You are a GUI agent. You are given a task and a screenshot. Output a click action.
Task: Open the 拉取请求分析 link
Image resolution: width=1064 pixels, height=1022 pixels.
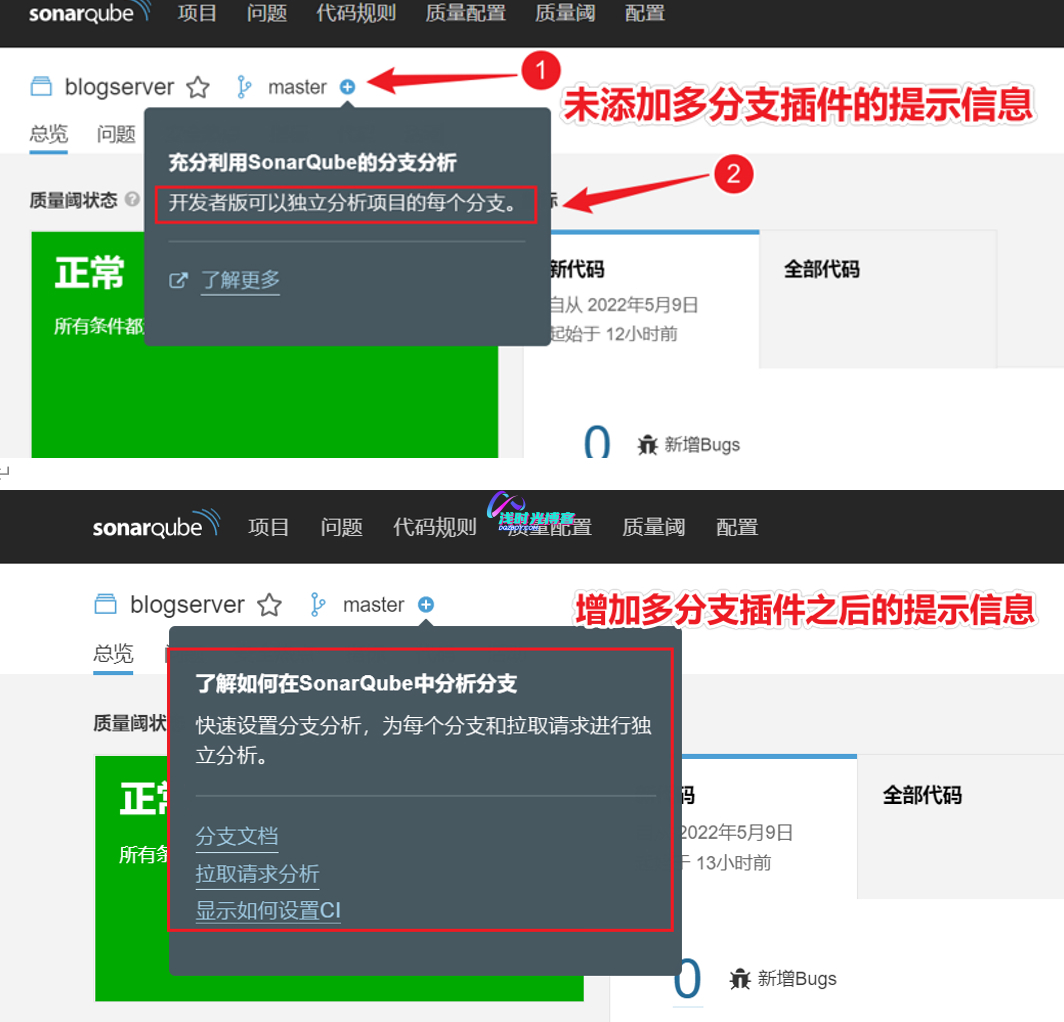coord(257,873)
